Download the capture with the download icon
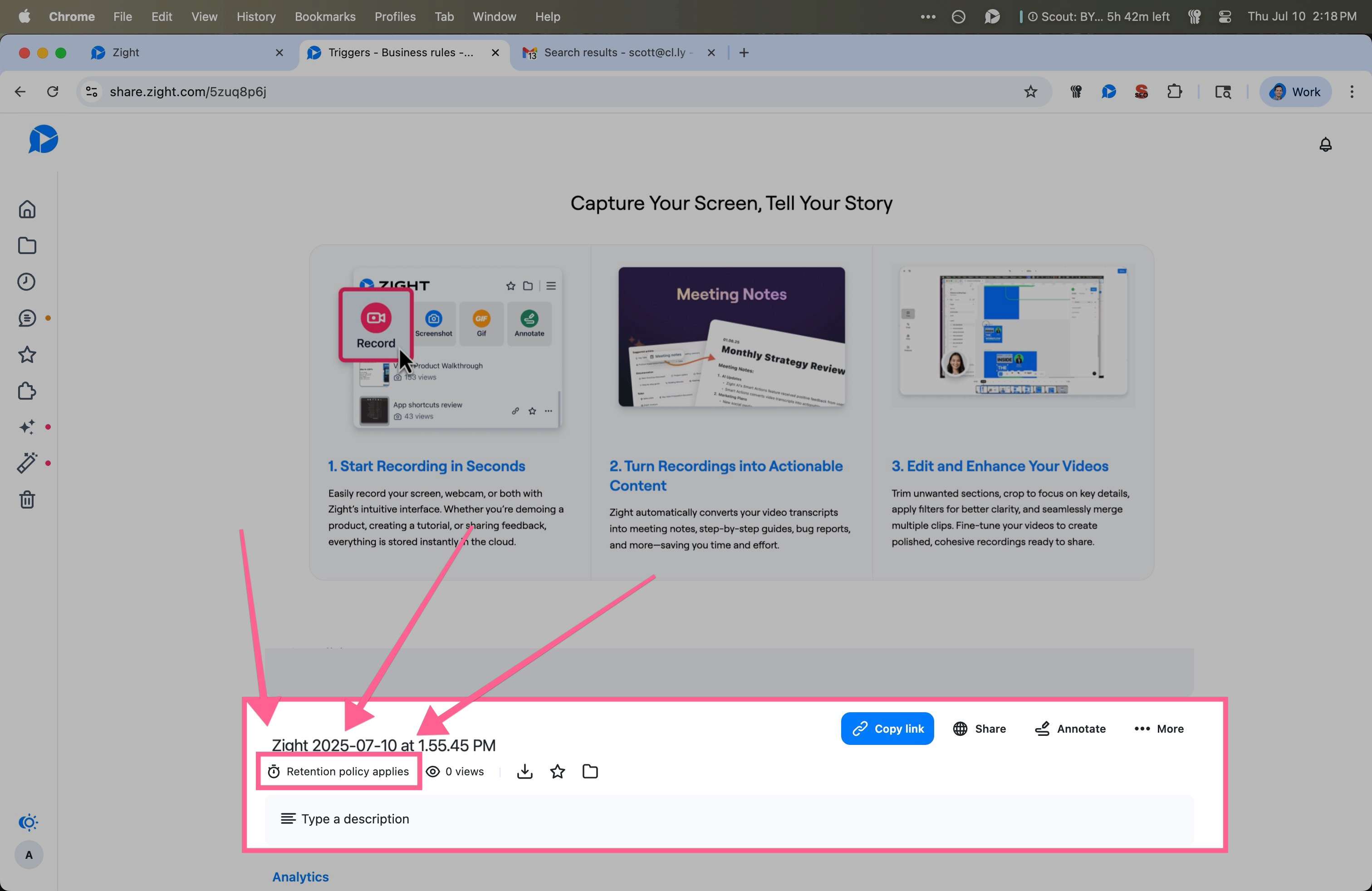Screen dimensions: 1372x891 click(524, 772)
